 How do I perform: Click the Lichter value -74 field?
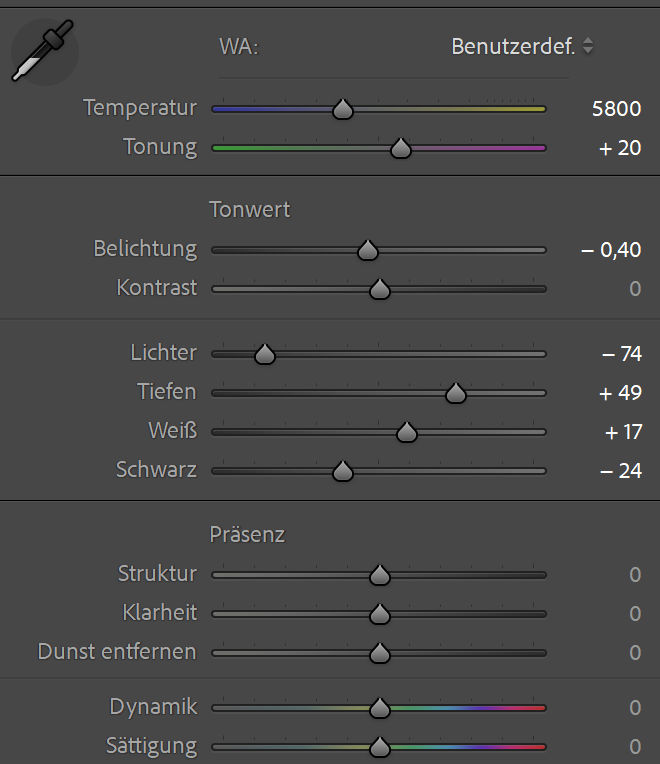click(x=621, y=353)
